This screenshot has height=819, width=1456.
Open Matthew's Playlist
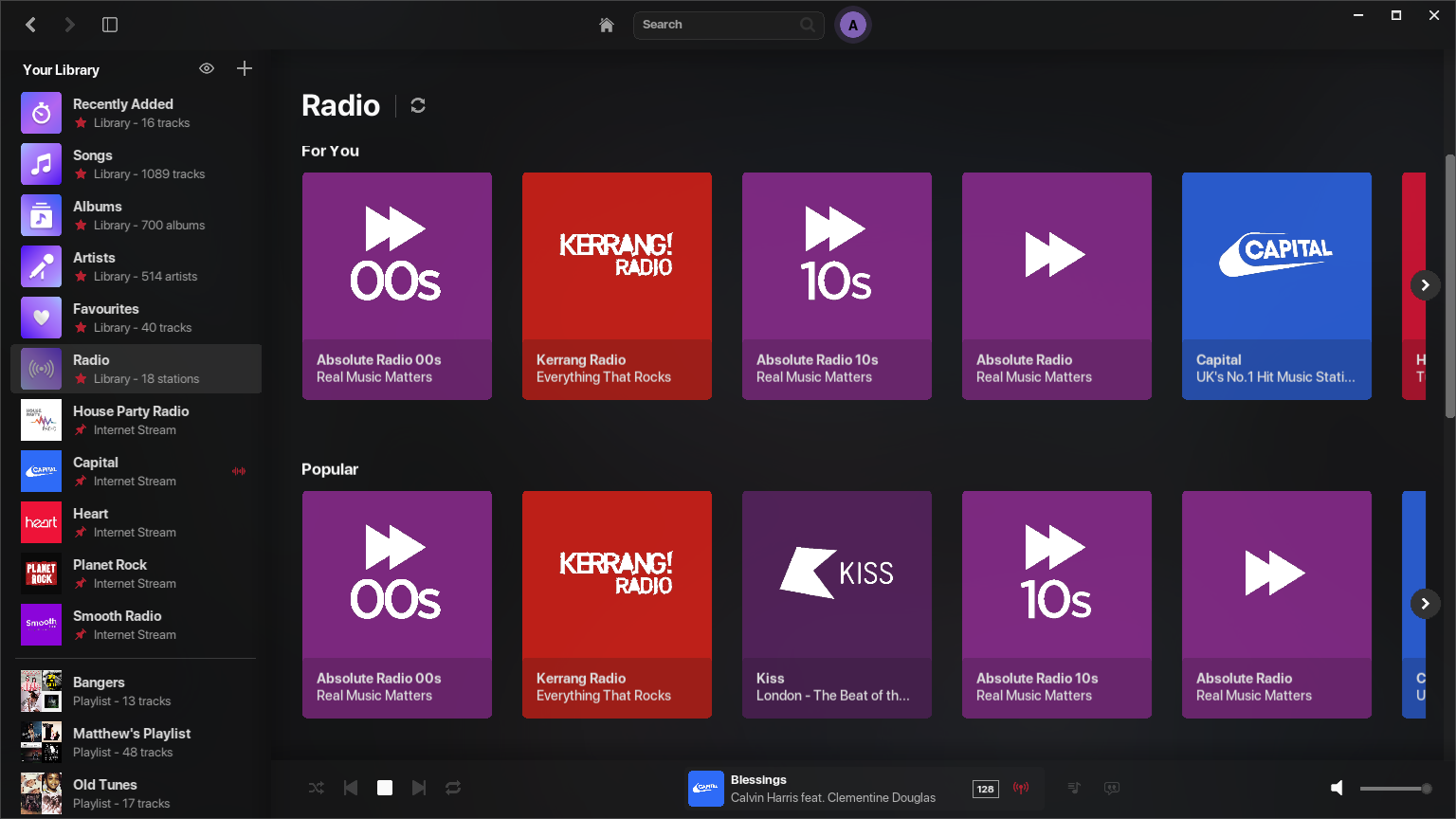[136, 742]
